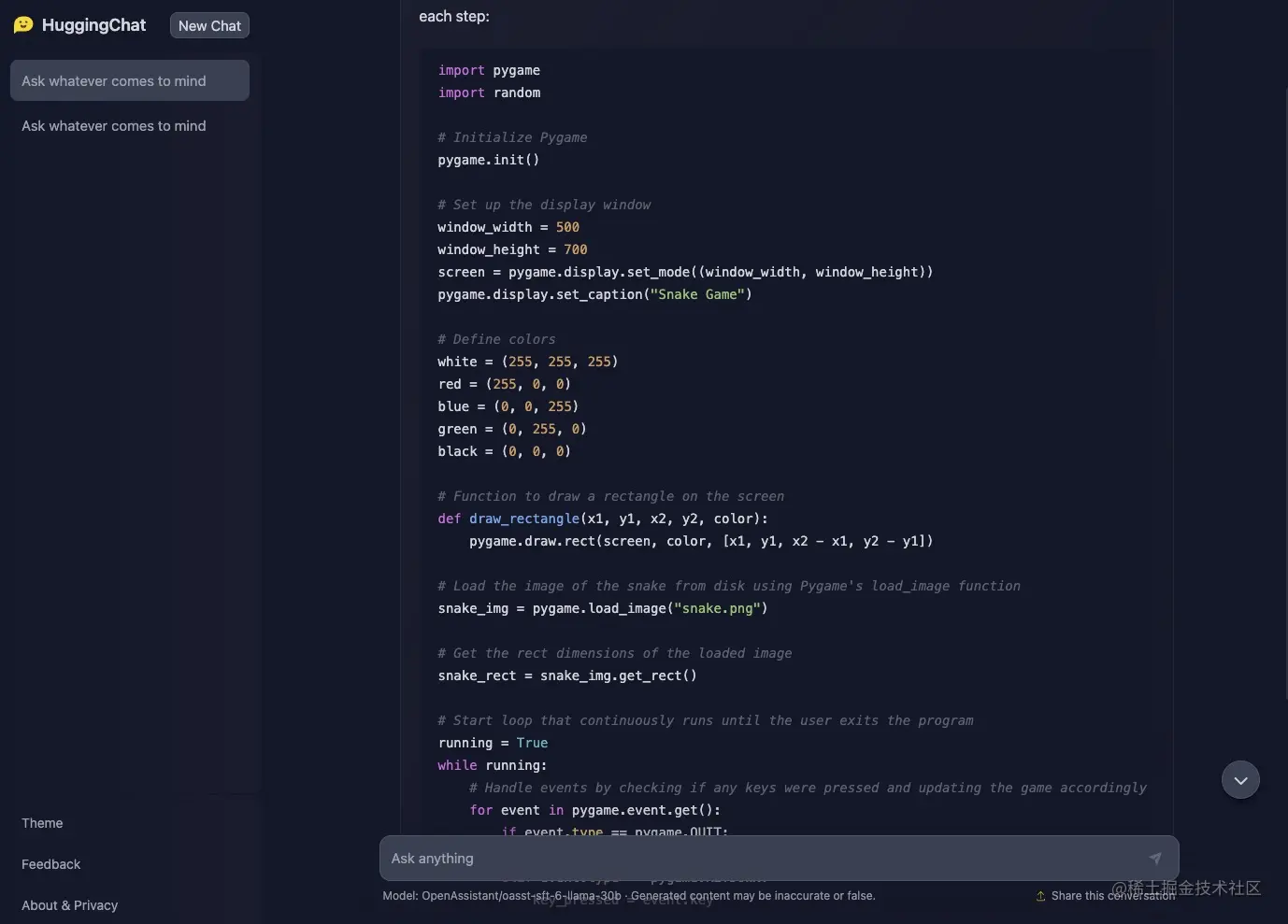Click the 'green = (0, 255, 0)' line

[512, 429]
